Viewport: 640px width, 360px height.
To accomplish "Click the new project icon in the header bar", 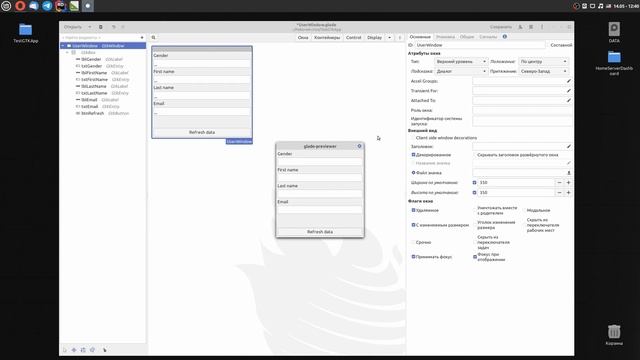I will click(x=101, y=27).
